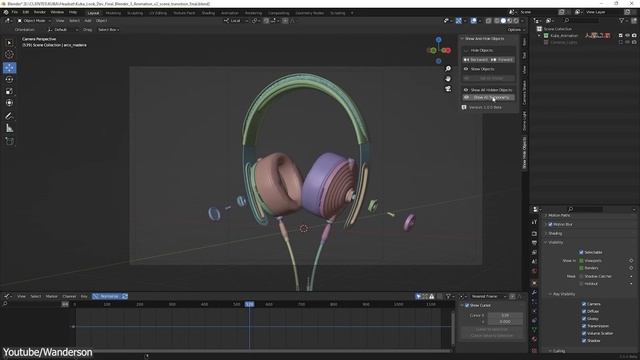This screenshot has width=640, height=360.
Task: Open the Object properties tab icon
Action: pos(534,283)
